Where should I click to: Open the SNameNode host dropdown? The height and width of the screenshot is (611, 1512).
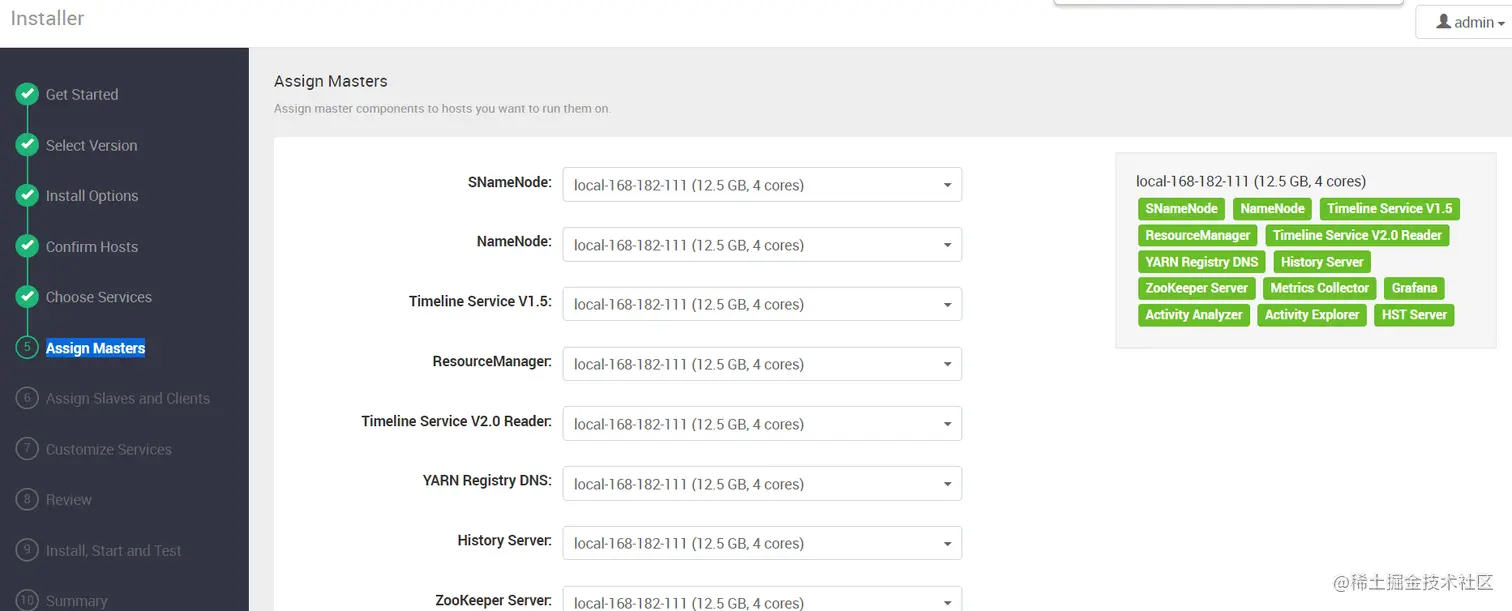762,185
